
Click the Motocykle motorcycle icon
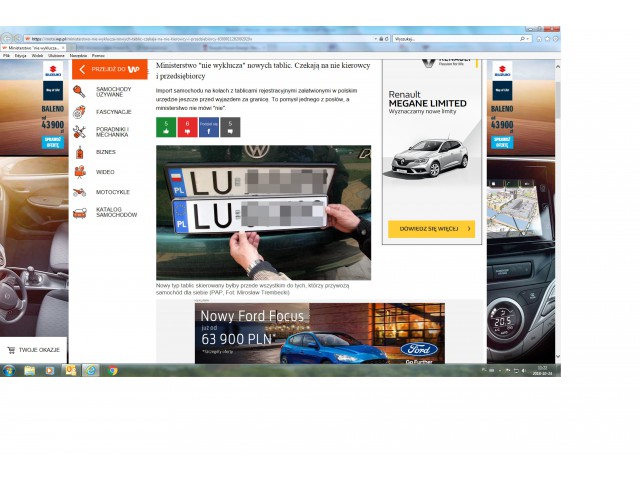pos(79,192)
